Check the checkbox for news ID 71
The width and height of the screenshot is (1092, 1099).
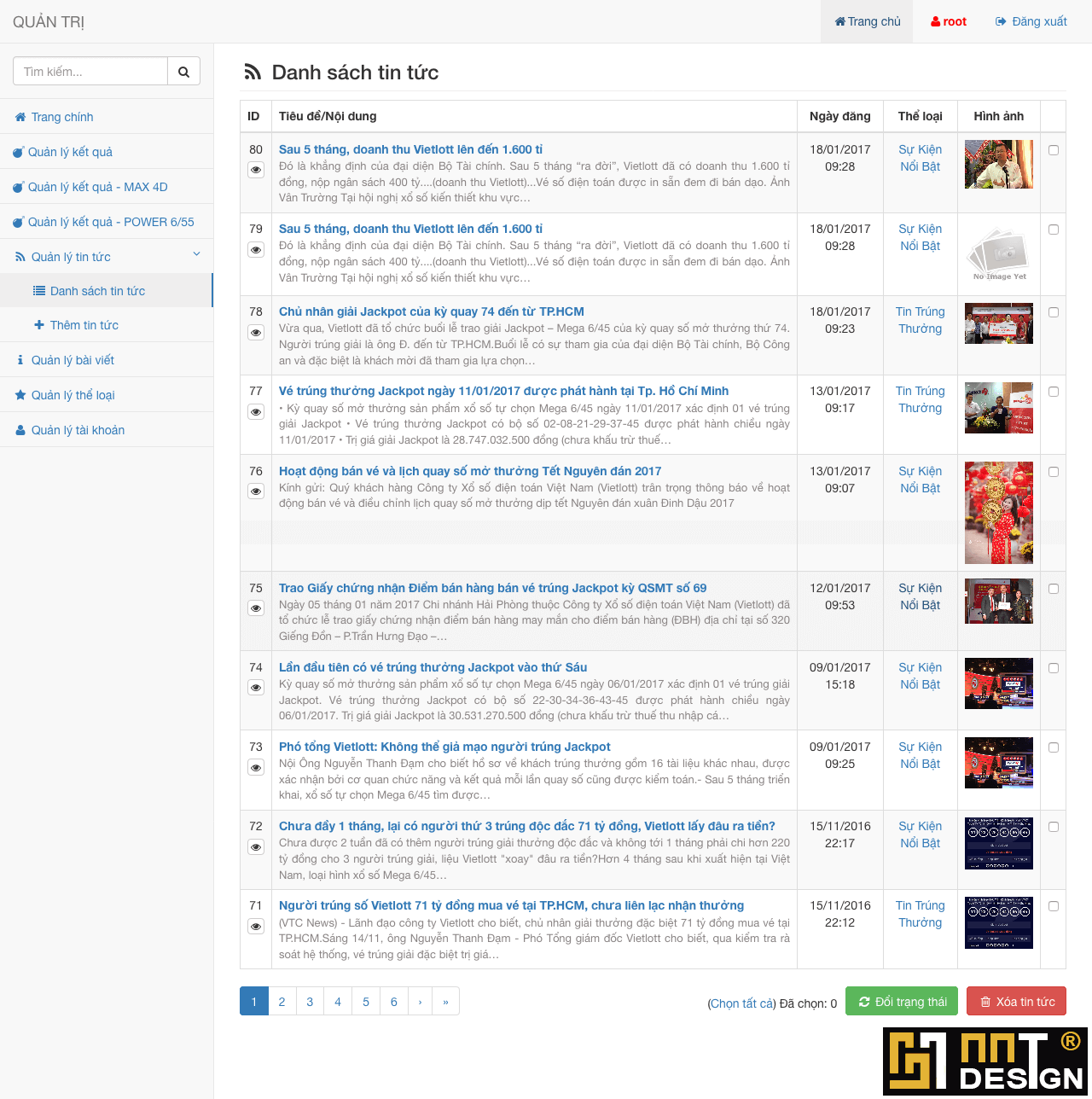pyautogui.click(x=1054, y=906)
